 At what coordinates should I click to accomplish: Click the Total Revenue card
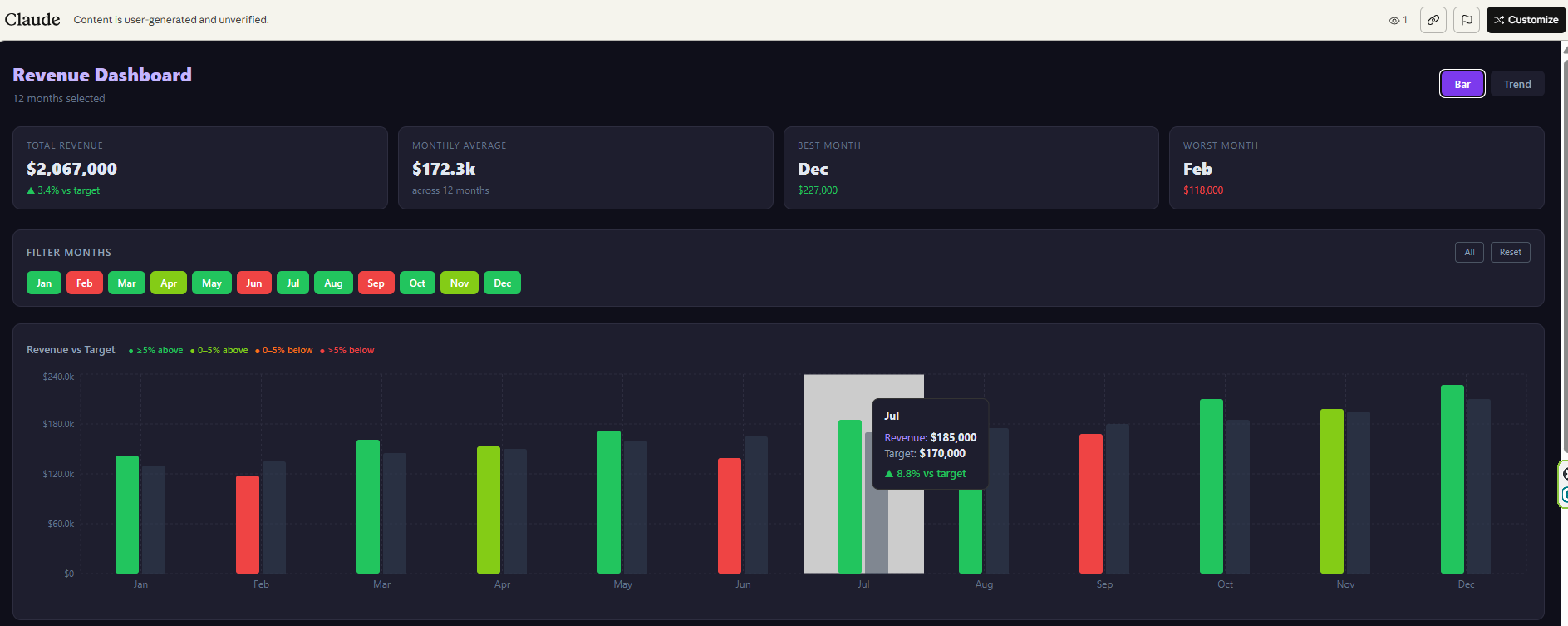pyautogui.click(x=200, y=168)
